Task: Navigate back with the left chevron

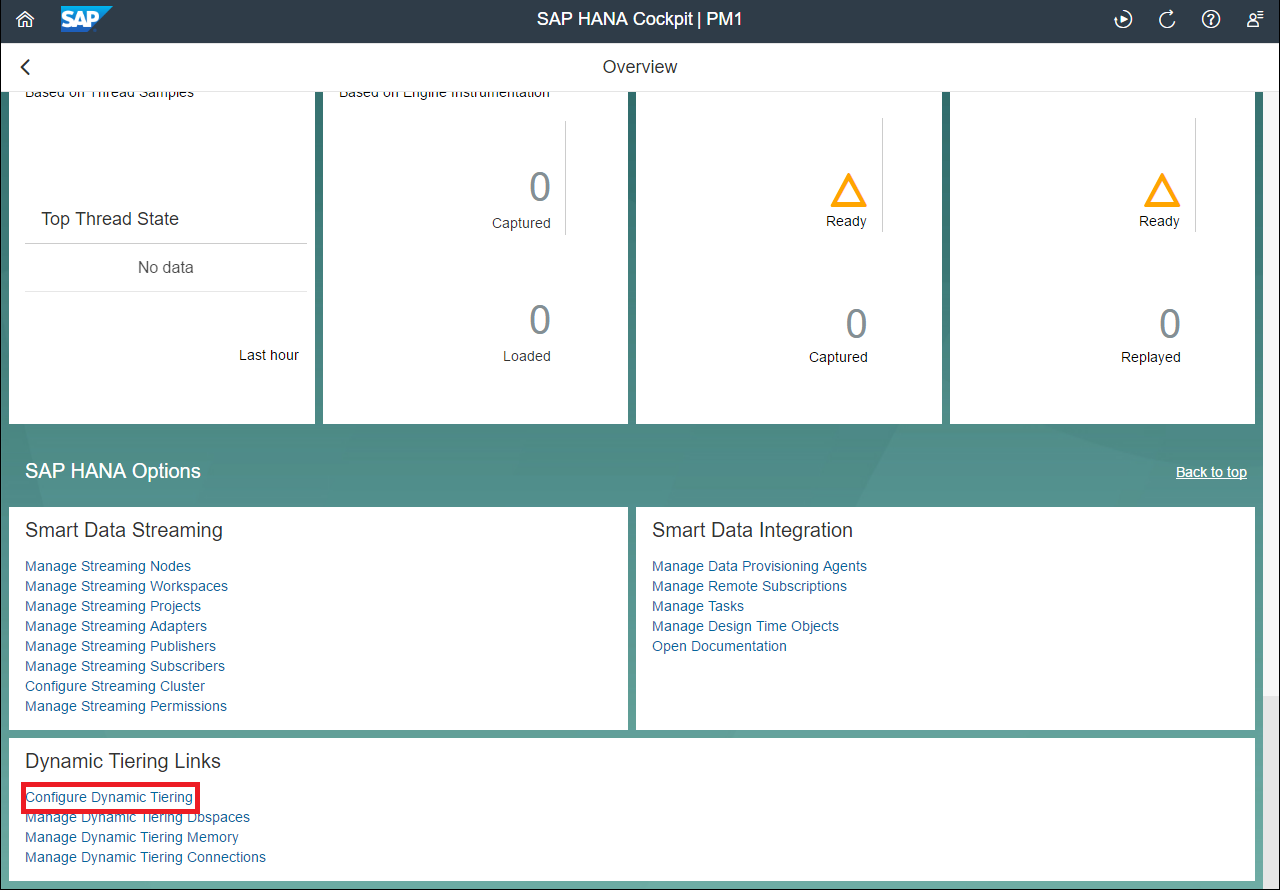Action: (x=26, y=67)
